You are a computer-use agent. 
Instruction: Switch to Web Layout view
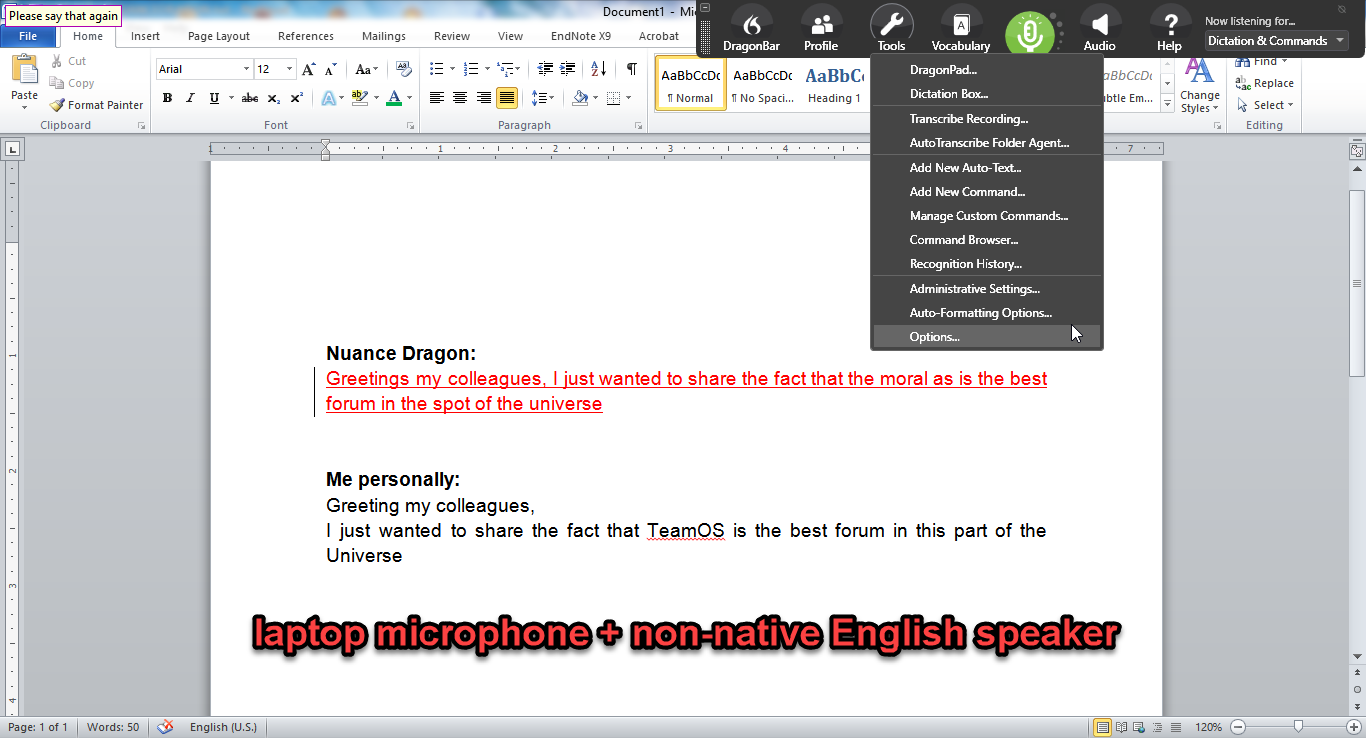pyautogui.click(x=1140, y=727)
